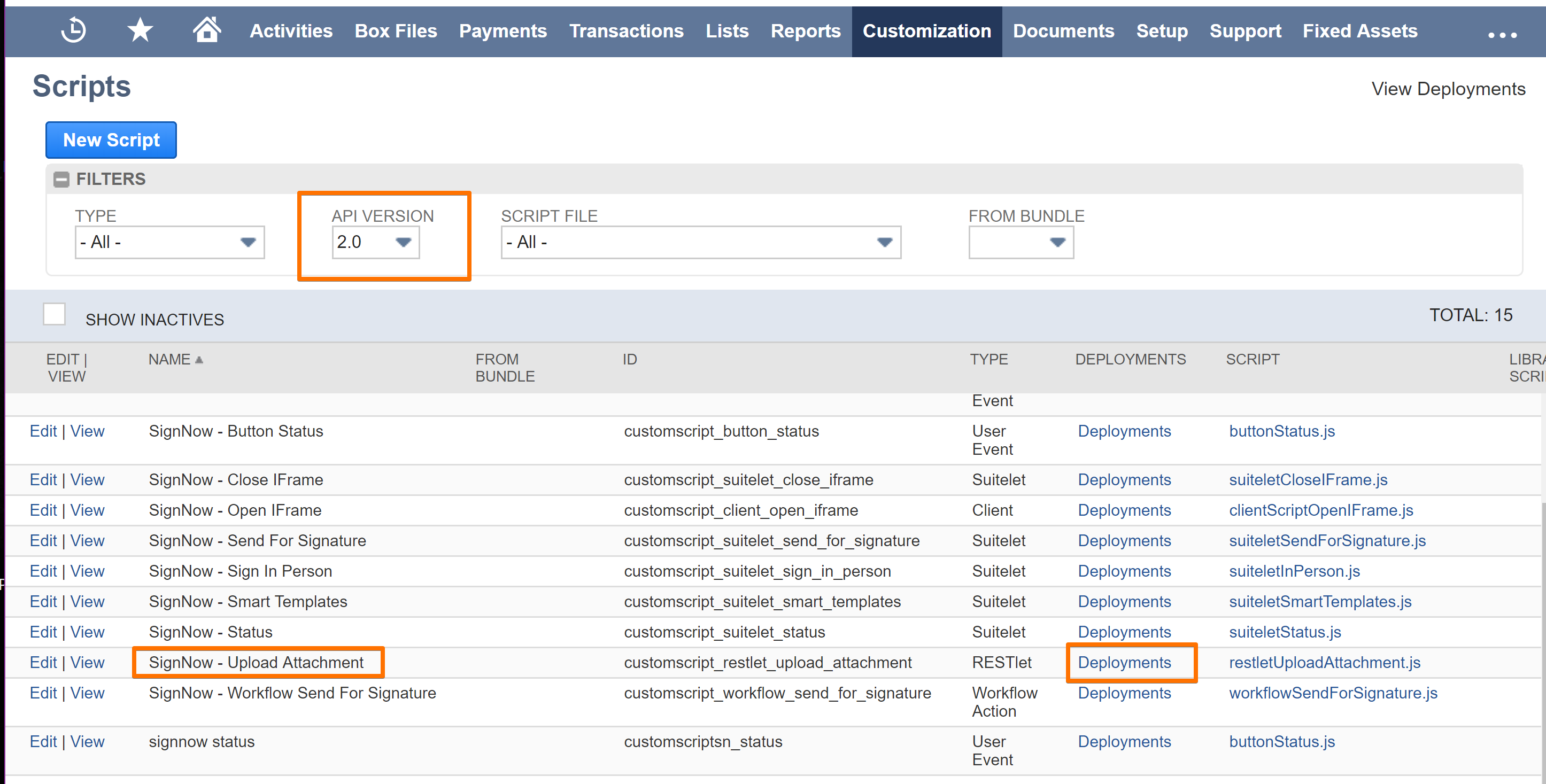Select the customscript_restlet_upload_attachment ID text
1546x784 pixels.
pyautogui.click(x=768, y=663)
